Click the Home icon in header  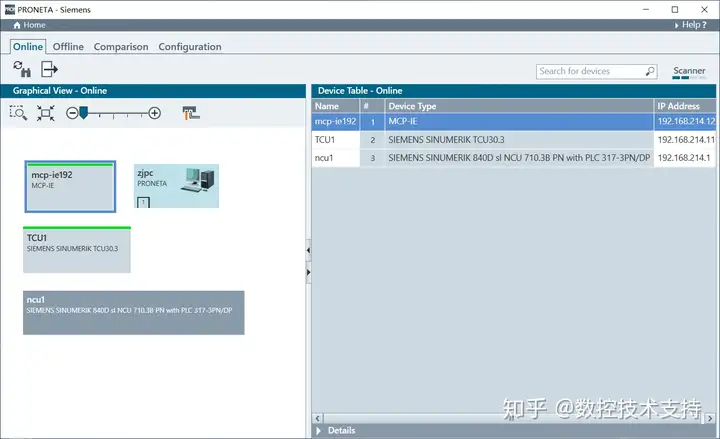point(17,25)
